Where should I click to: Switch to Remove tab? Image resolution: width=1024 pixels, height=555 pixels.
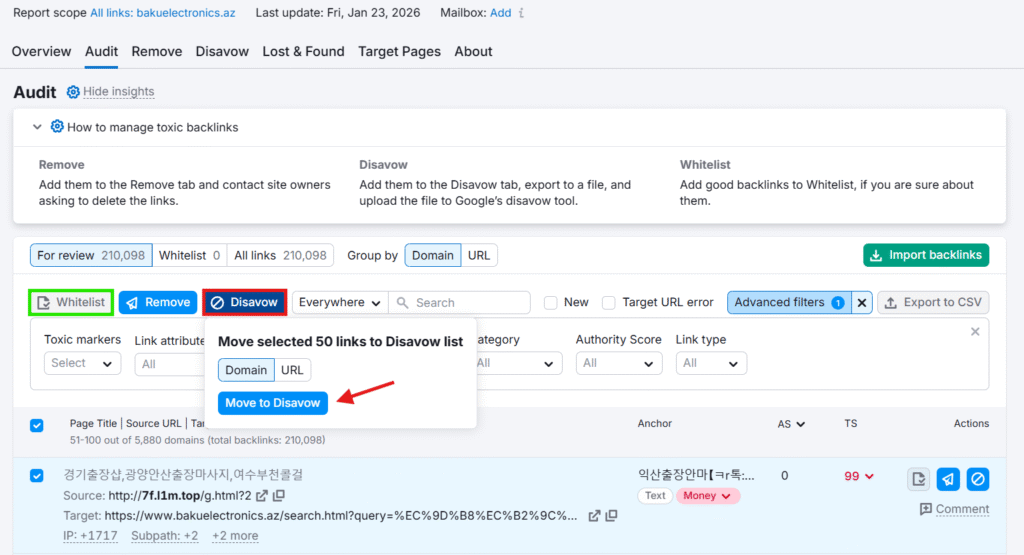point(157,52)
